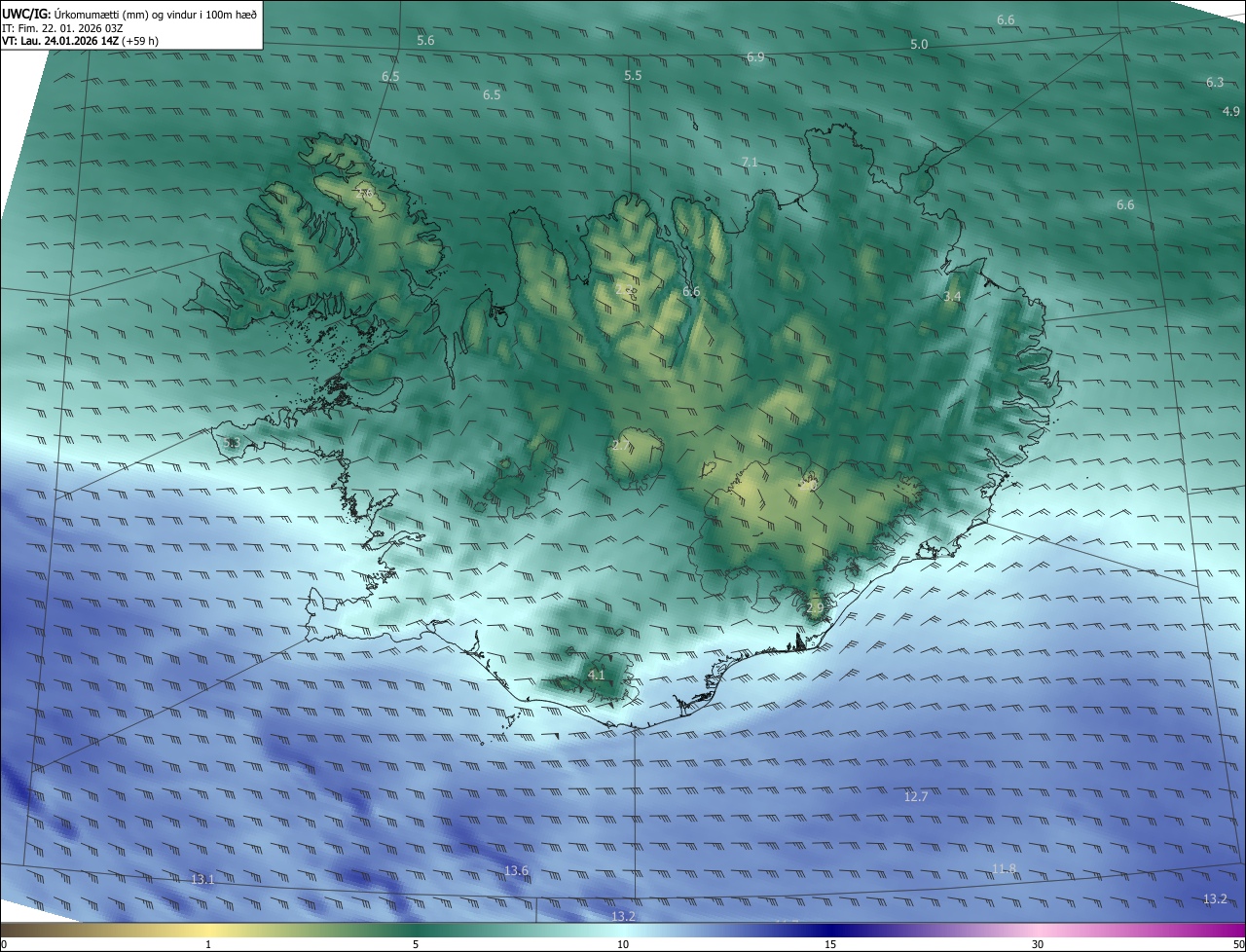Click the map title 'Úrkomumætti (mm) og vindur í 100m hæð'
Screen dimensions: 1246x952
[155, 14]
